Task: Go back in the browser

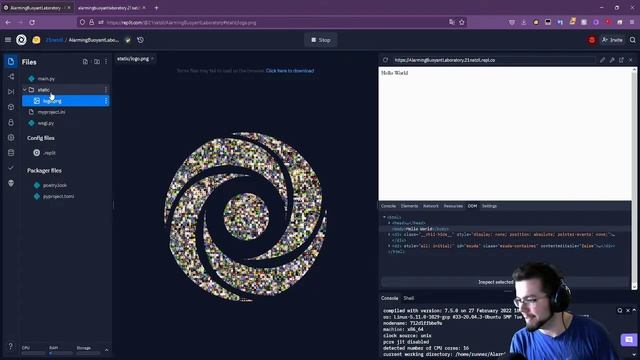Action: click(8, 22)
